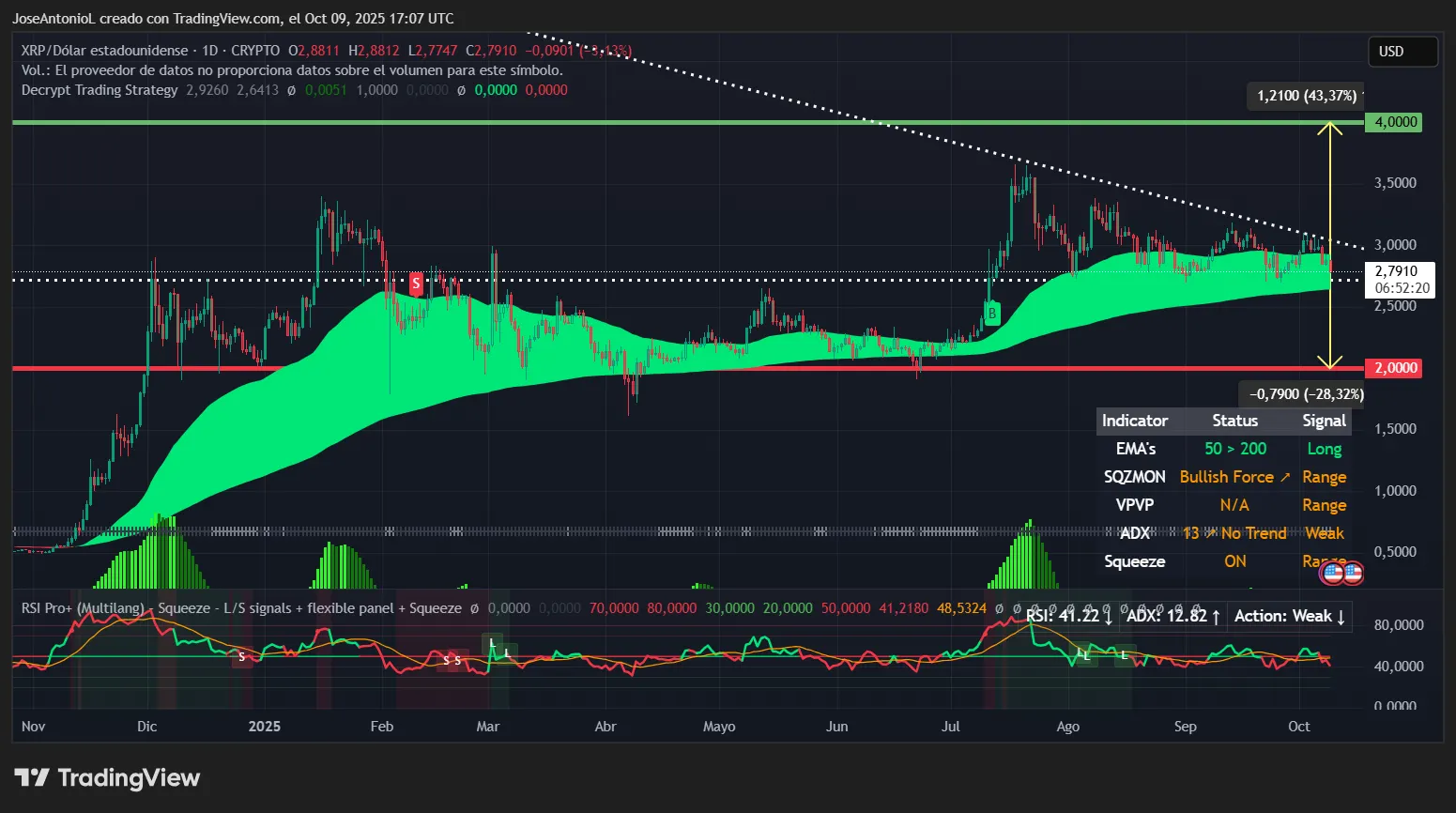1456x813 pixels.
Task: Select the right US flag icon near the indicator table
Action: click(1354, 572)
